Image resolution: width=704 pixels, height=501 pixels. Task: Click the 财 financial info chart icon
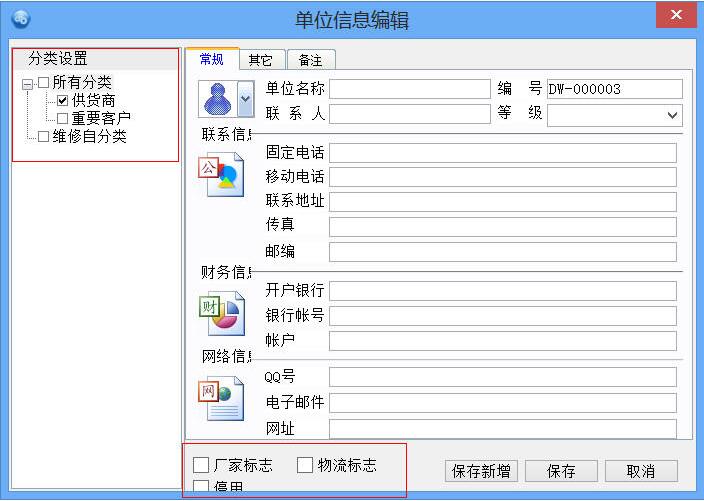pyautogui.click(x=222, y=314)
